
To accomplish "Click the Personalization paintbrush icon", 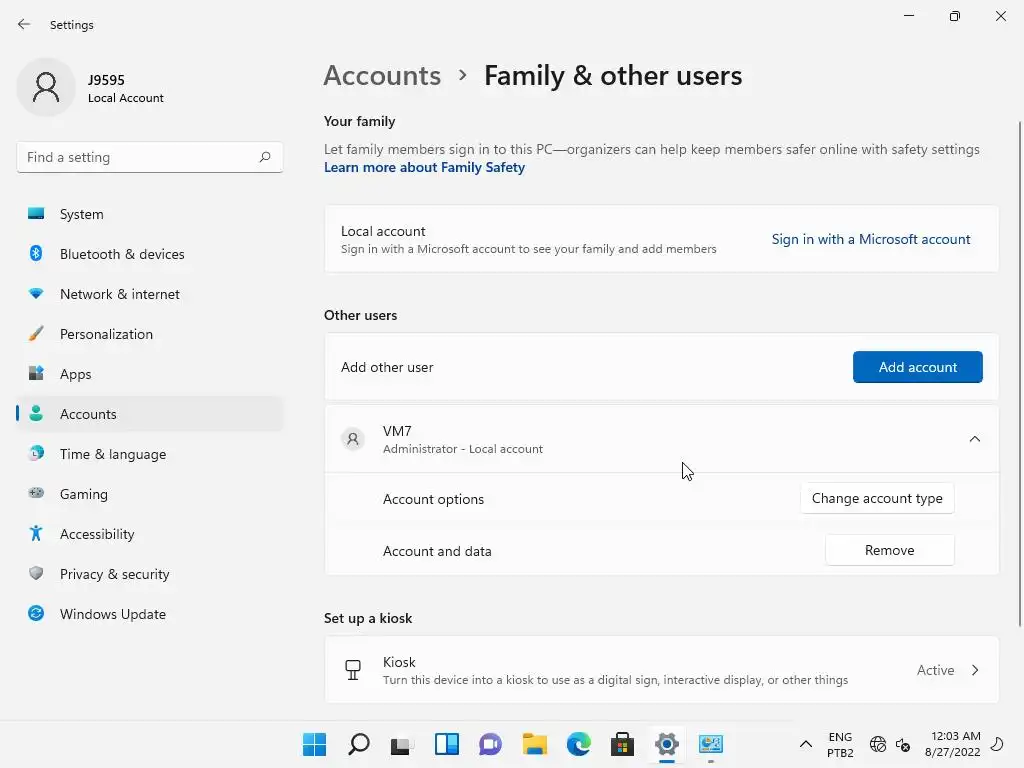I will point(36,334).
